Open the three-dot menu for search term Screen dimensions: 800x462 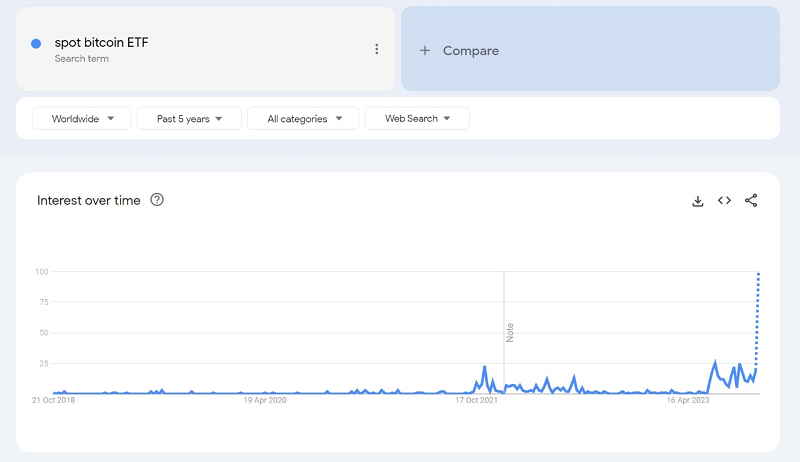coord(376,49)
